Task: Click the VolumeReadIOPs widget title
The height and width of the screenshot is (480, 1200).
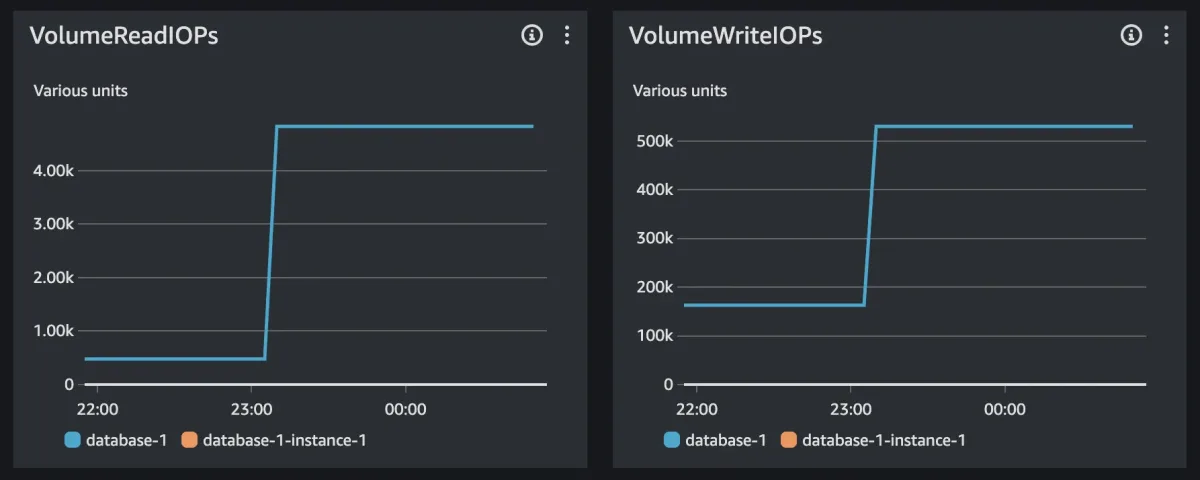Action: [124, 36]
